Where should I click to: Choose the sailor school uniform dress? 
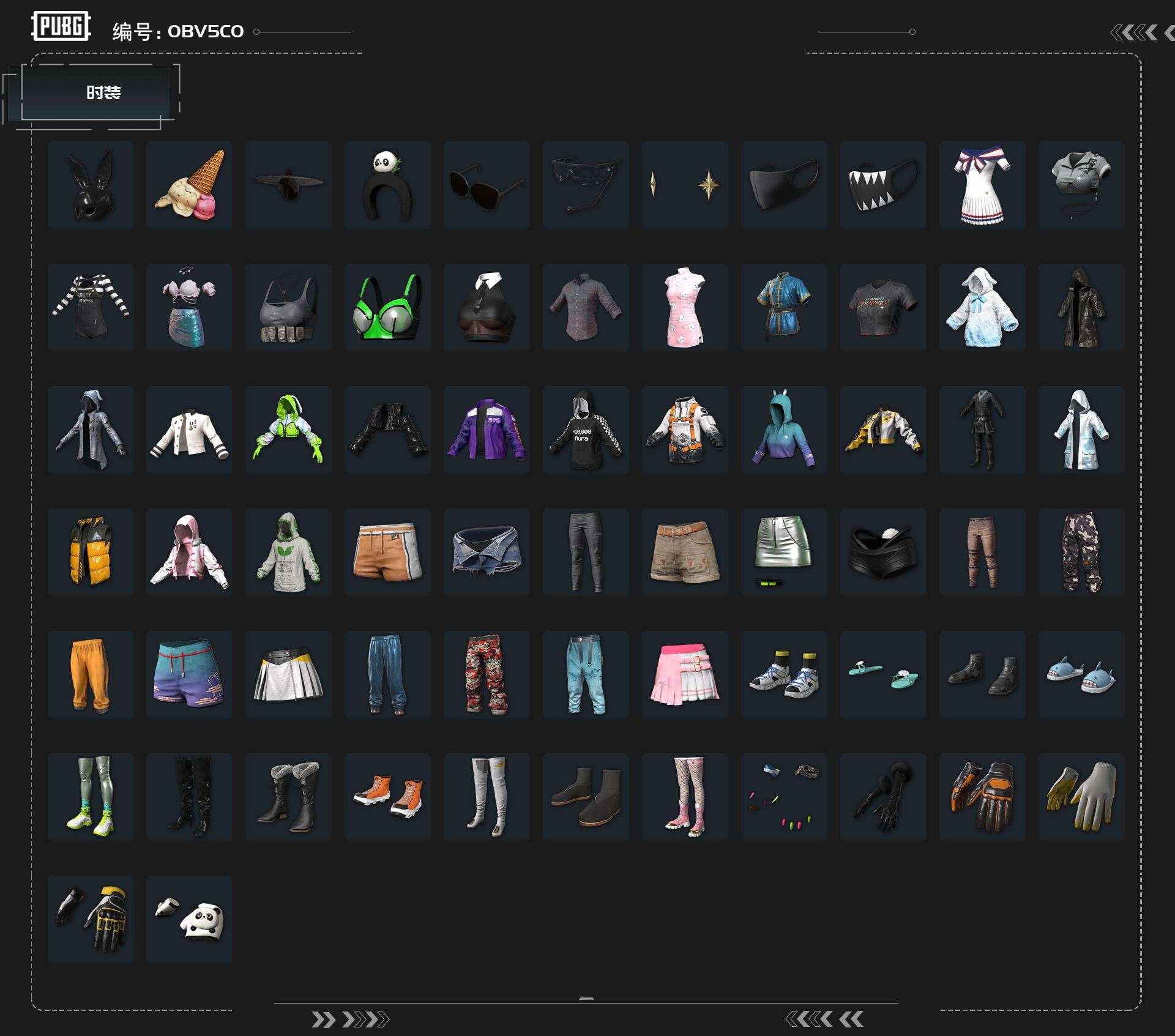982,185
